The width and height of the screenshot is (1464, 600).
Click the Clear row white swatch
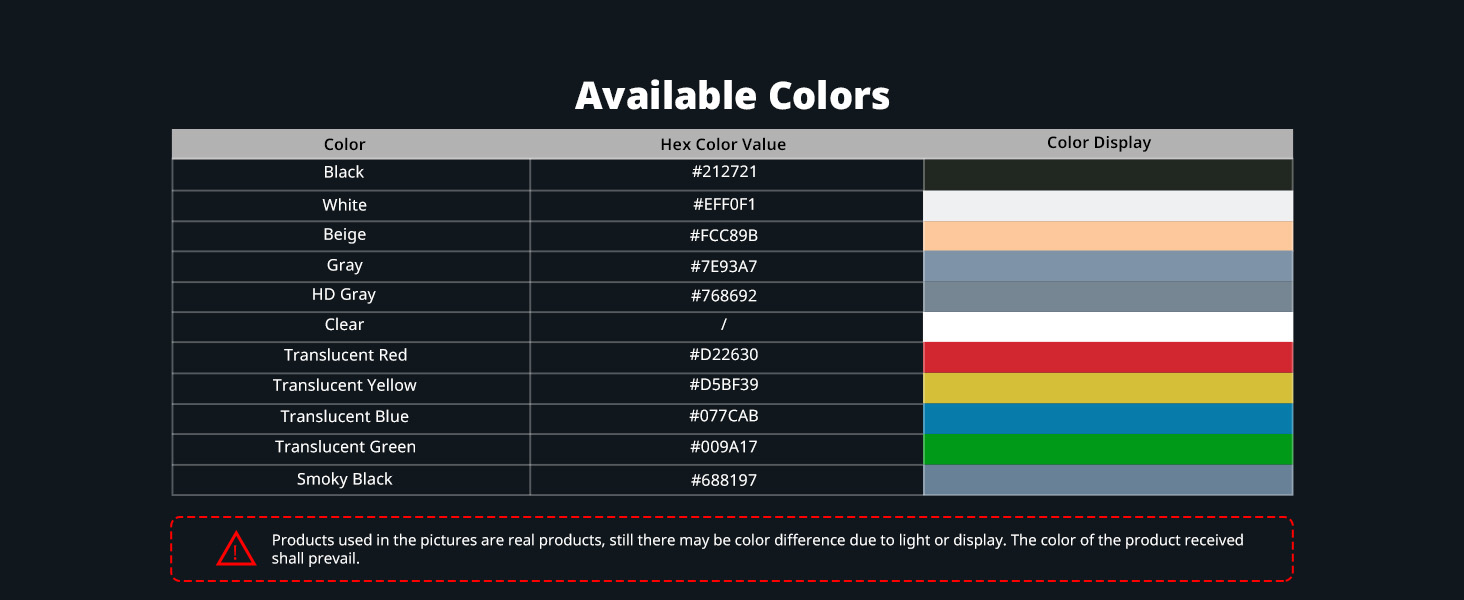[1108, 327]
